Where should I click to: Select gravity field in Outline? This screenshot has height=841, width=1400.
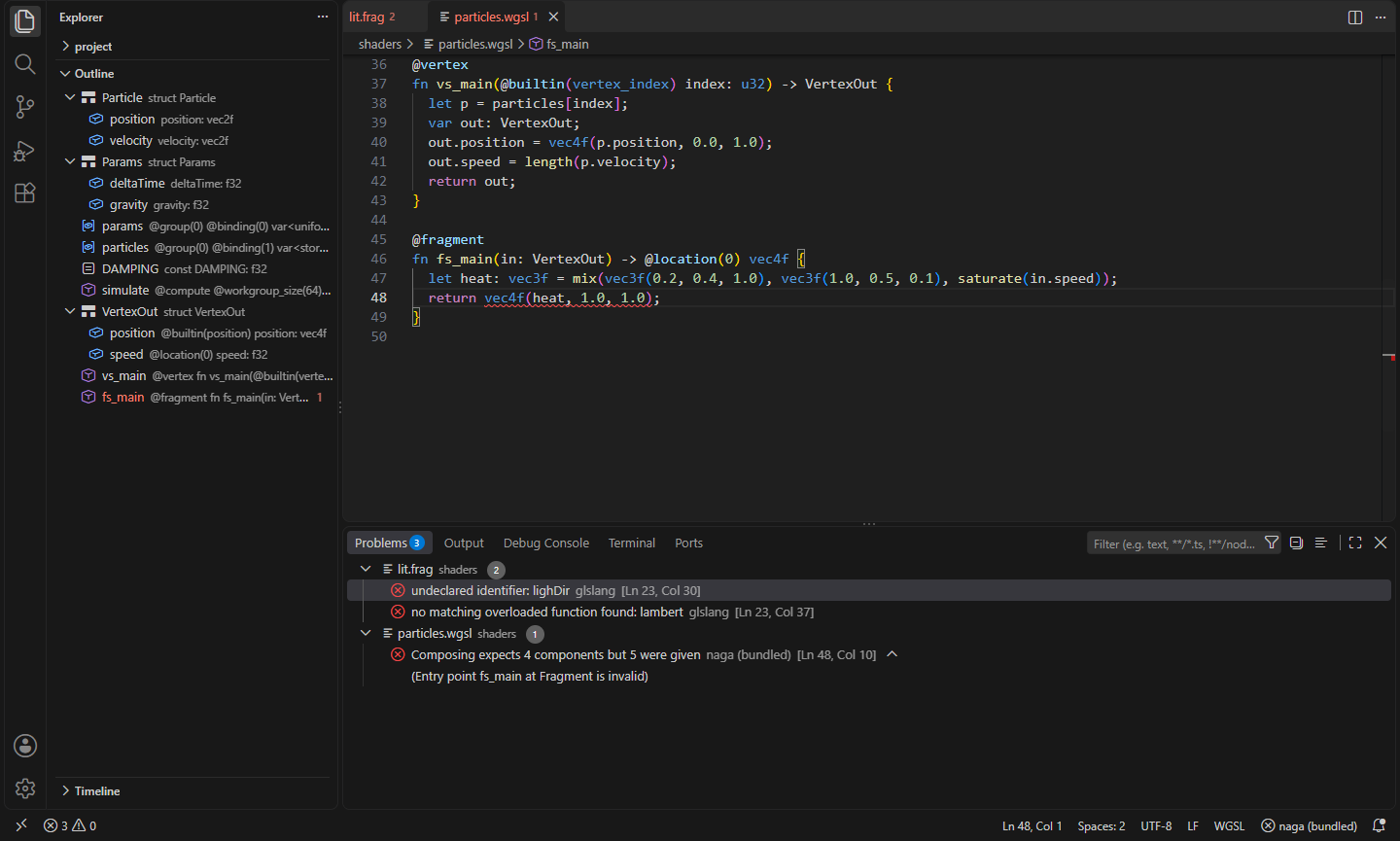click(192, 204)
